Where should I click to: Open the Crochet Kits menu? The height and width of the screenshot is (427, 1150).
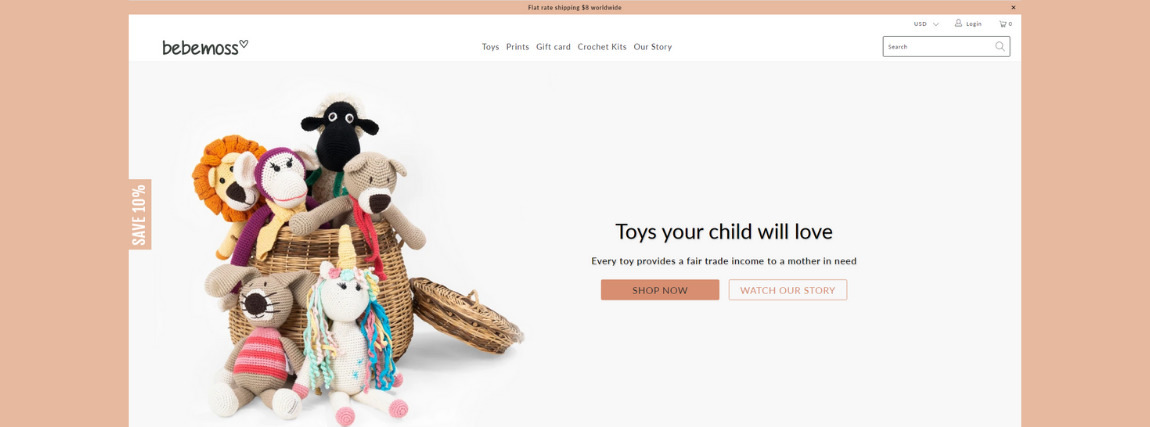click(601, 47)
